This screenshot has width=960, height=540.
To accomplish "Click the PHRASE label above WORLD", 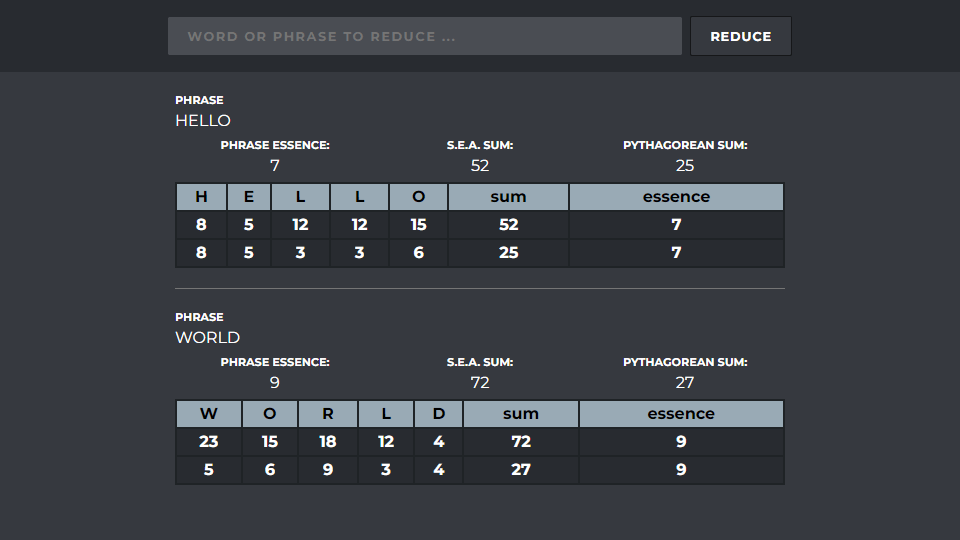I will click(200, 317).
